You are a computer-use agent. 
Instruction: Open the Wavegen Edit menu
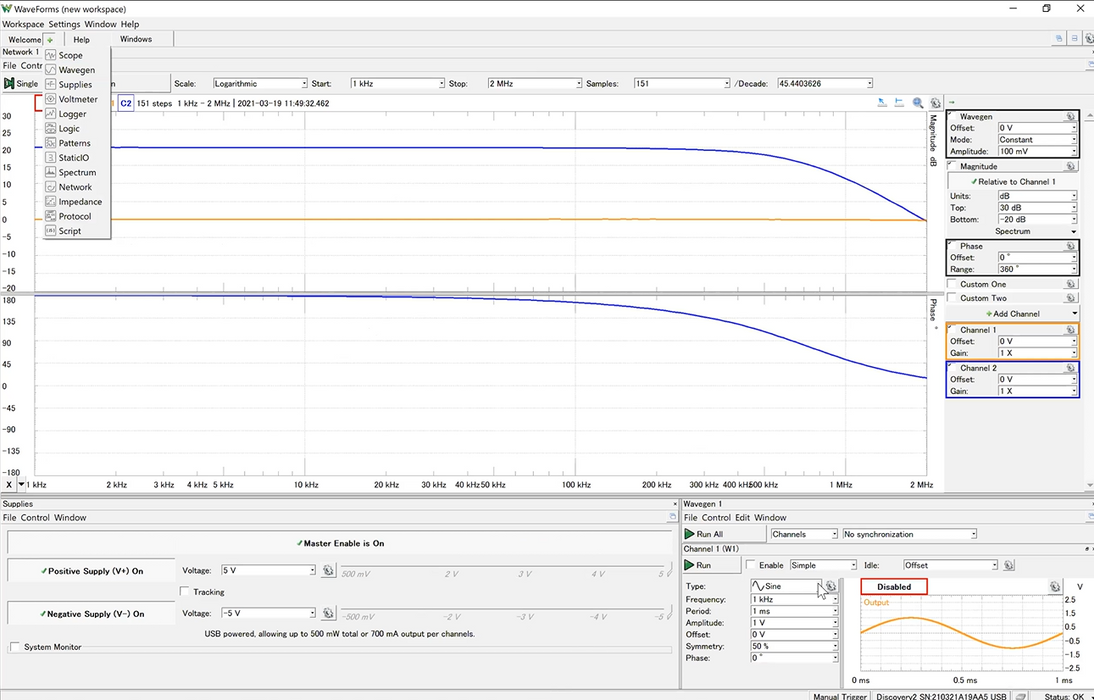coord(742,518)
